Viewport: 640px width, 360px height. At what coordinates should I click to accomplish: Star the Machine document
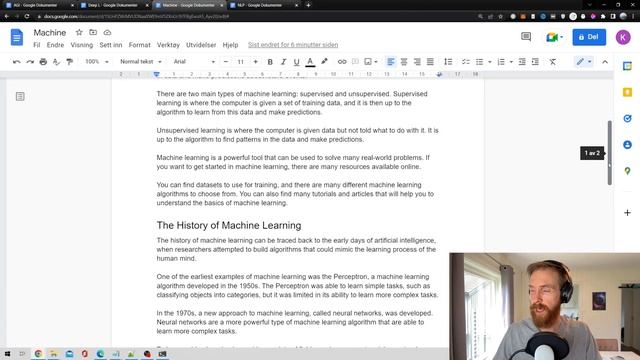click(x=79, y=32)
